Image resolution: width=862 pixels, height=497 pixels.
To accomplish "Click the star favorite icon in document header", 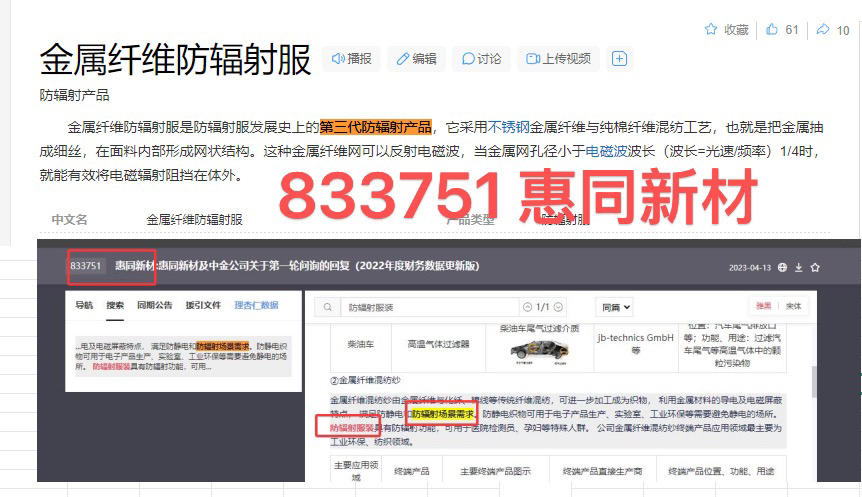I will [x=815, y=267].
